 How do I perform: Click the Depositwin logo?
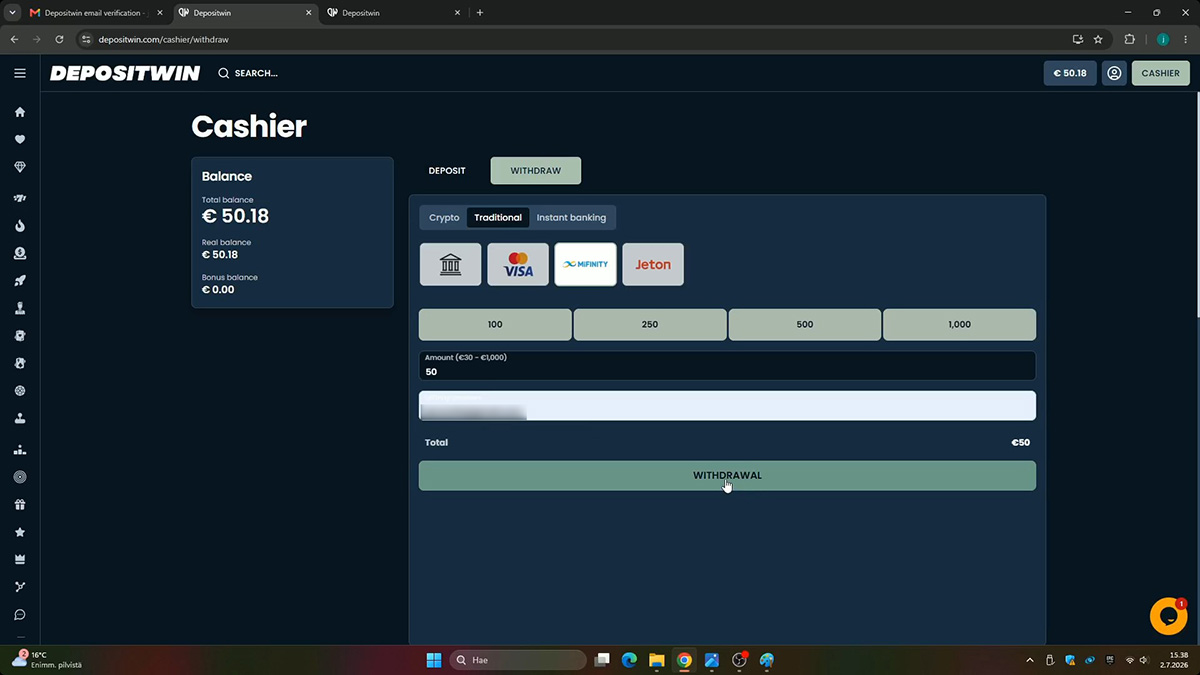point(125,73)
